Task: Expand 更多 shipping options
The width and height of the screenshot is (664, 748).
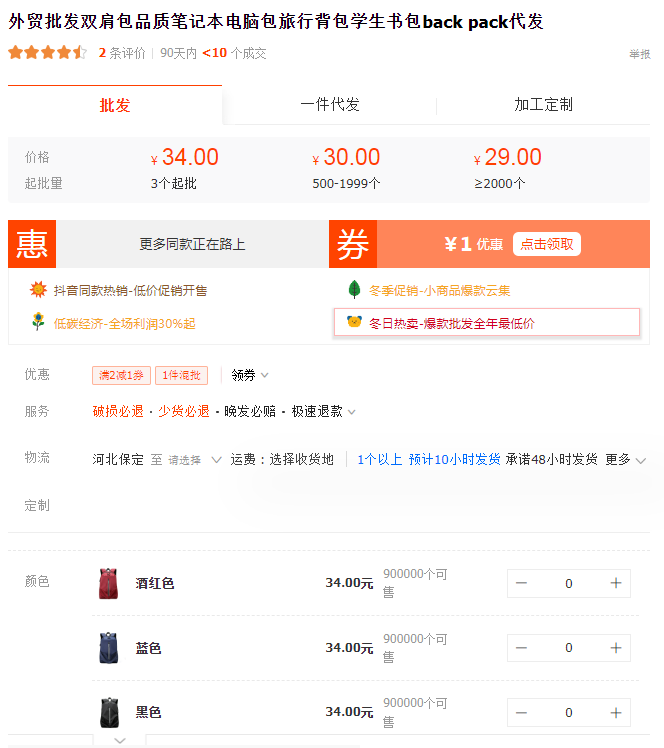Action: point(625,459)
